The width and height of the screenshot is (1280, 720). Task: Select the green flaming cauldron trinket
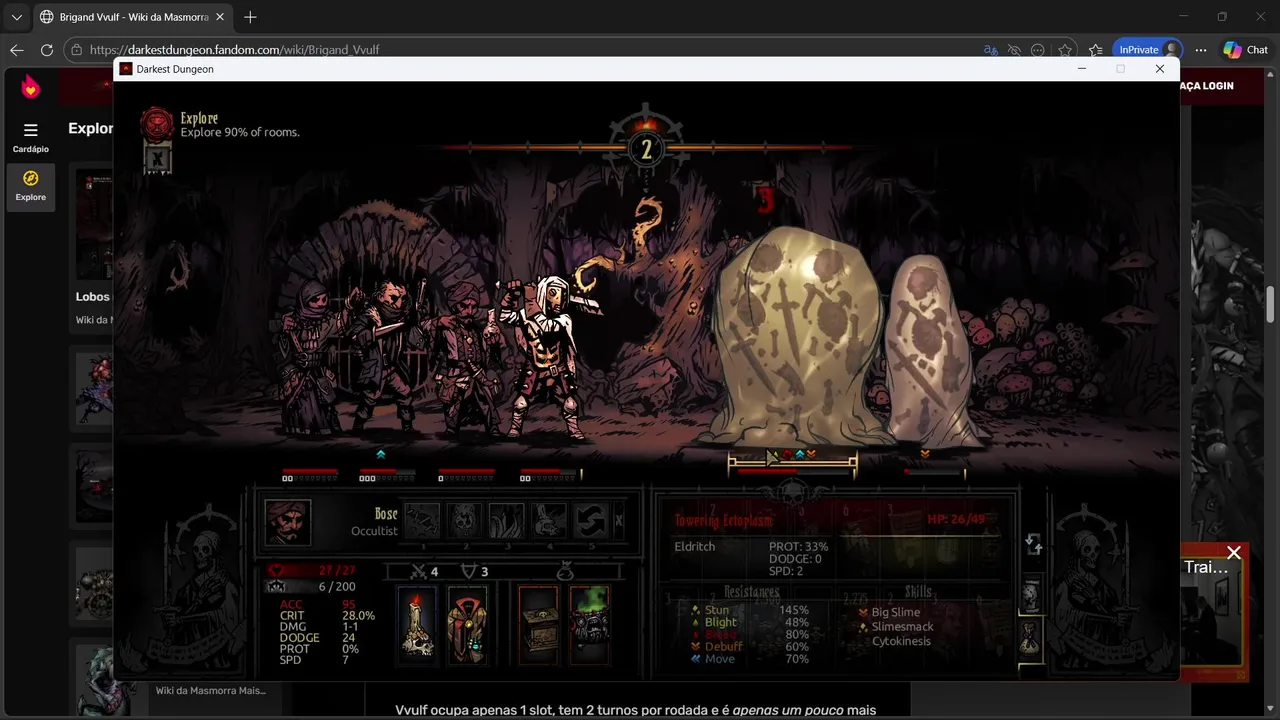[x=589, y=624]
